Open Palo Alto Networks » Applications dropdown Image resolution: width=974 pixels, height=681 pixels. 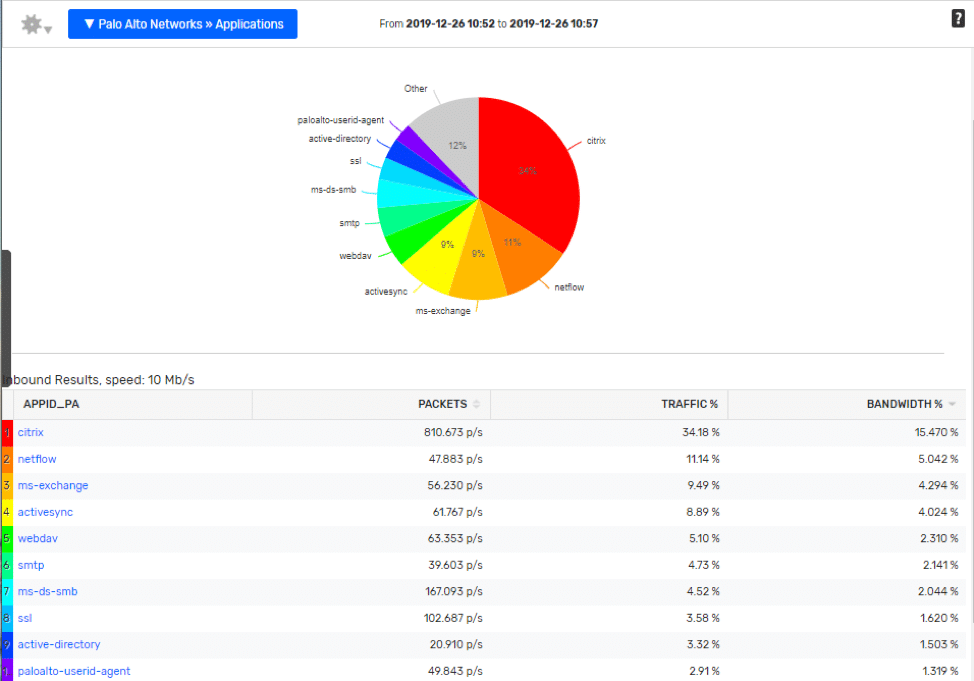[183, 24]
